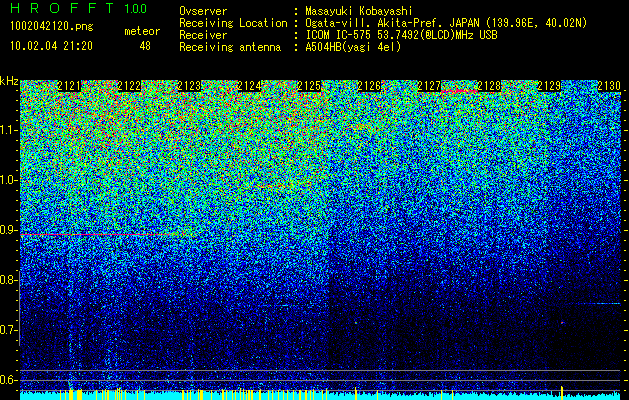Click the Receiving Location label

tap(233, 23)
